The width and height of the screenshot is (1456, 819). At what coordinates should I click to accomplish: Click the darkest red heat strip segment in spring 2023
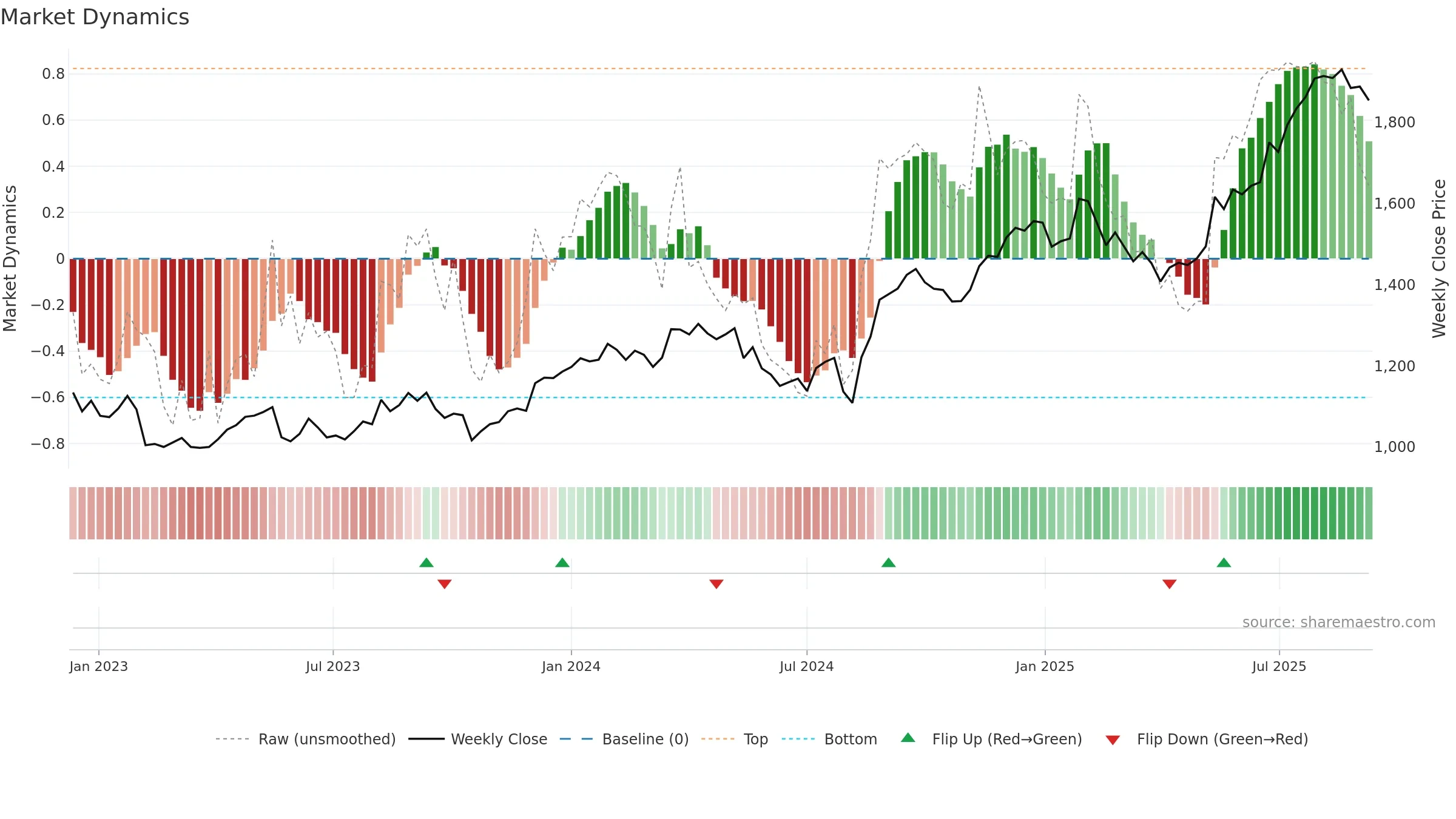200,513
